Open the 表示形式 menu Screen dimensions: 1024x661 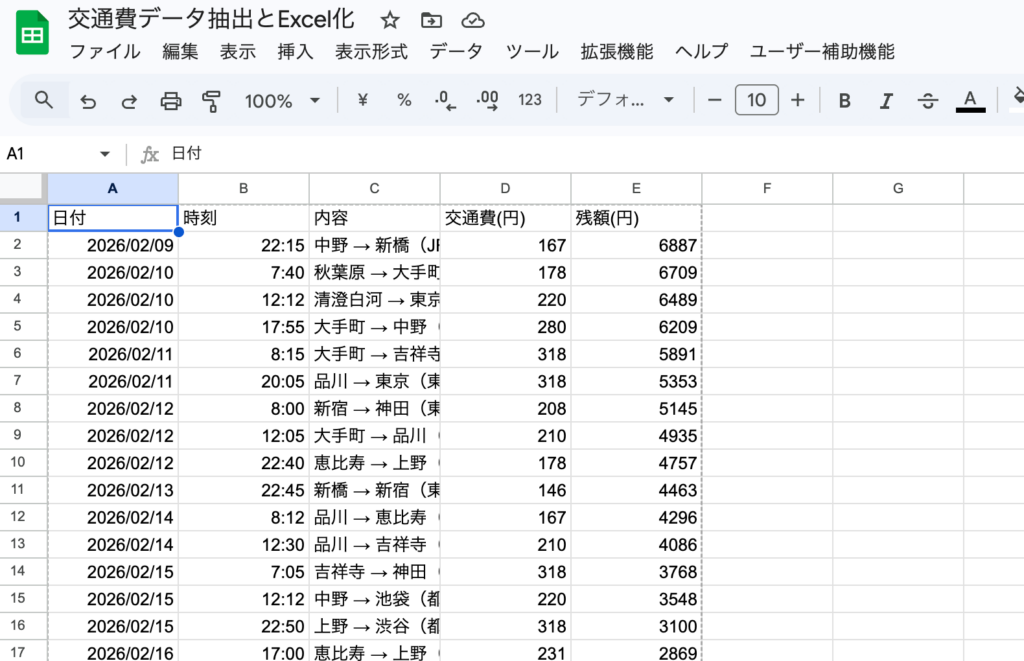pyautogui.click(x=371, y=52)
